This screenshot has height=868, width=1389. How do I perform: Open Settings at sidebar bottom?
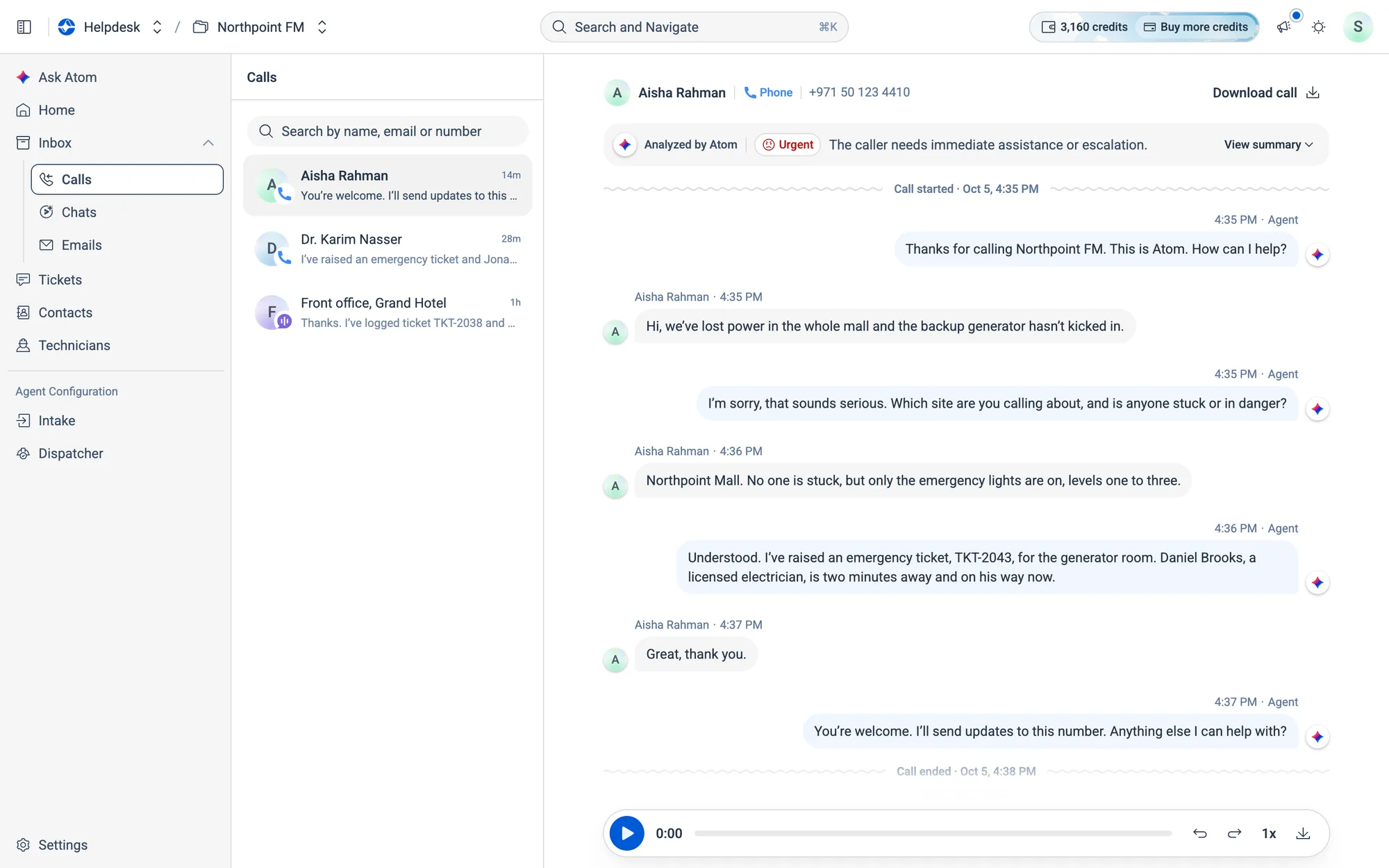point(51,845)
